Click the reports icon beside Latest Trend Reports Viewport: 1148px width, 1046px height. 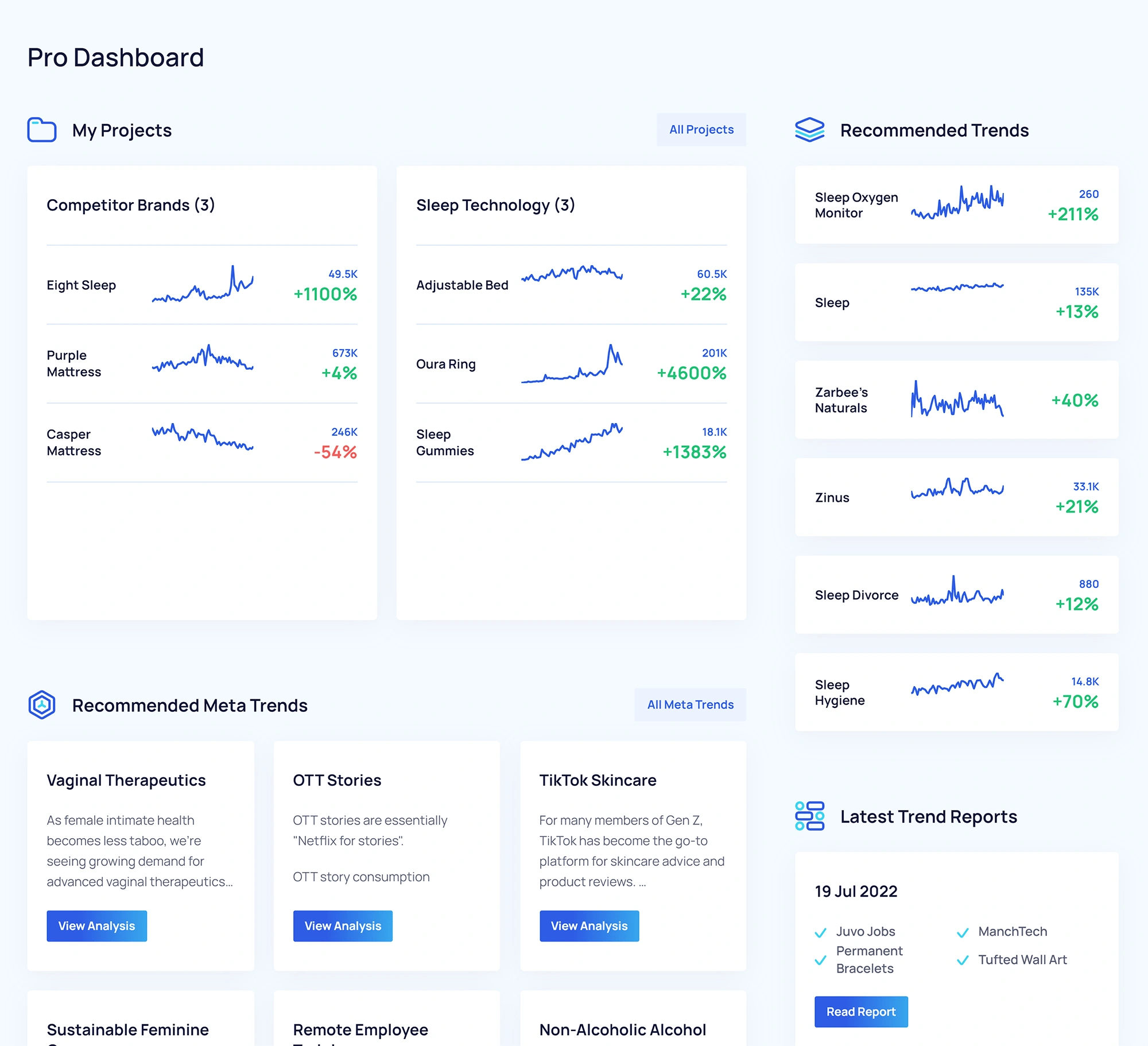coord(809,816)
